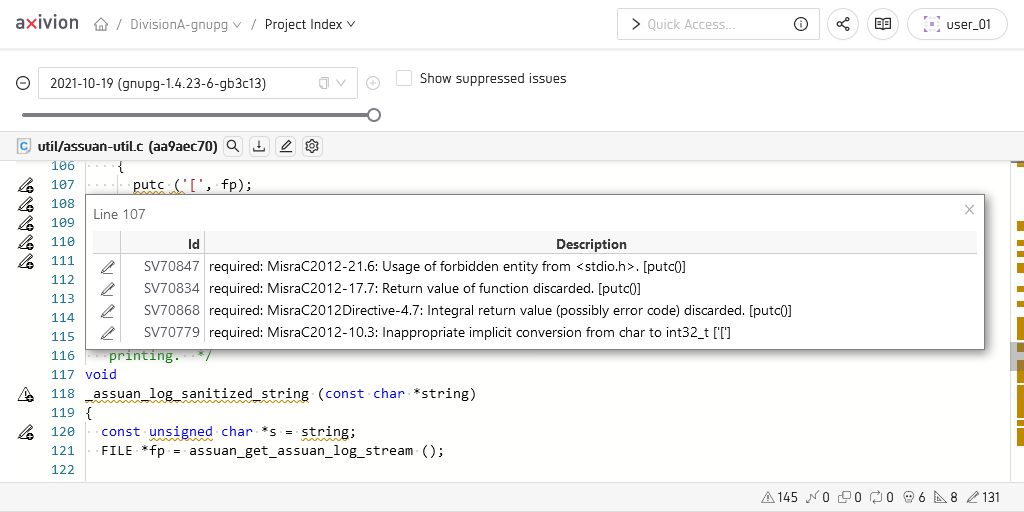Open the Project Index view dropdown
Screen dimensions: 1024x512
310,25
